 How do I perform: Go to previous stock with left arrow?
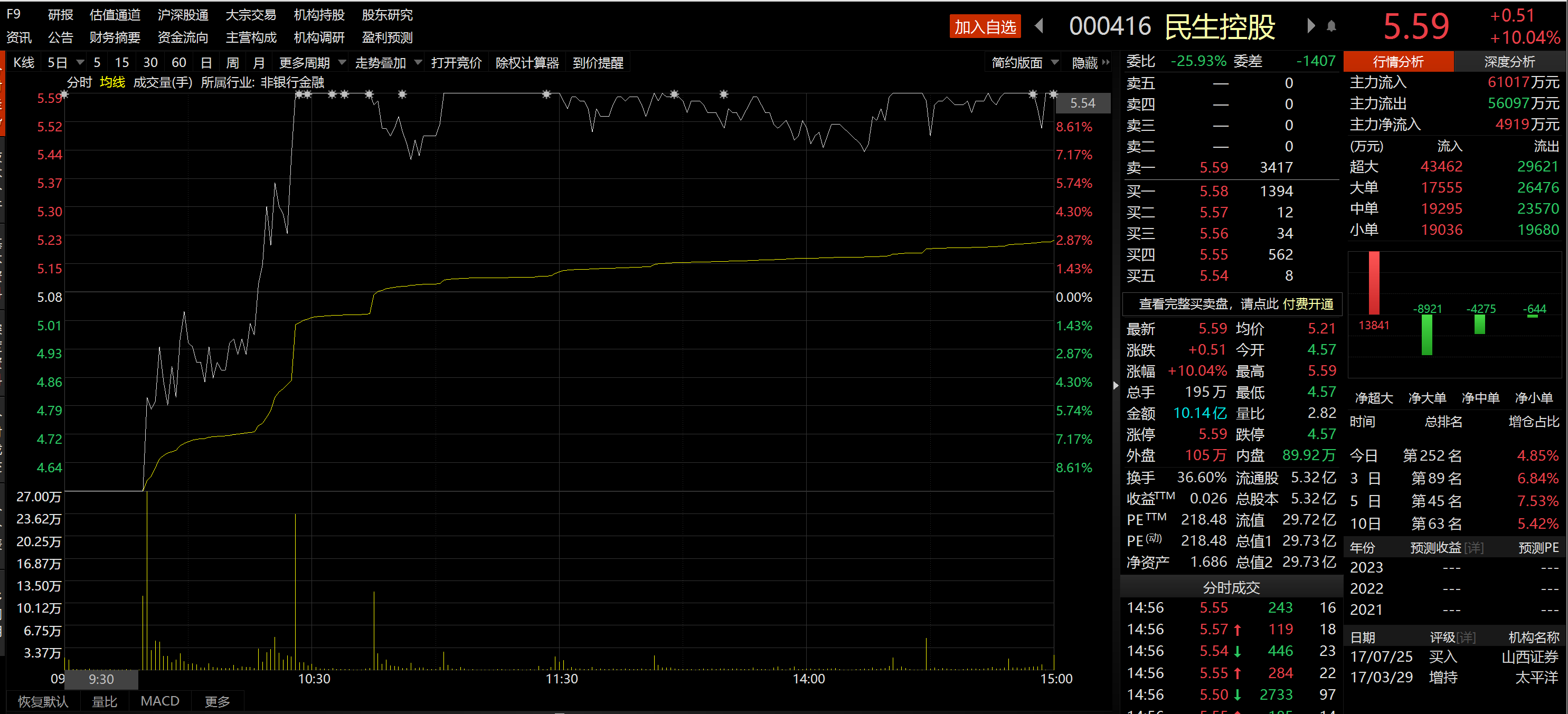(1039, 26)
